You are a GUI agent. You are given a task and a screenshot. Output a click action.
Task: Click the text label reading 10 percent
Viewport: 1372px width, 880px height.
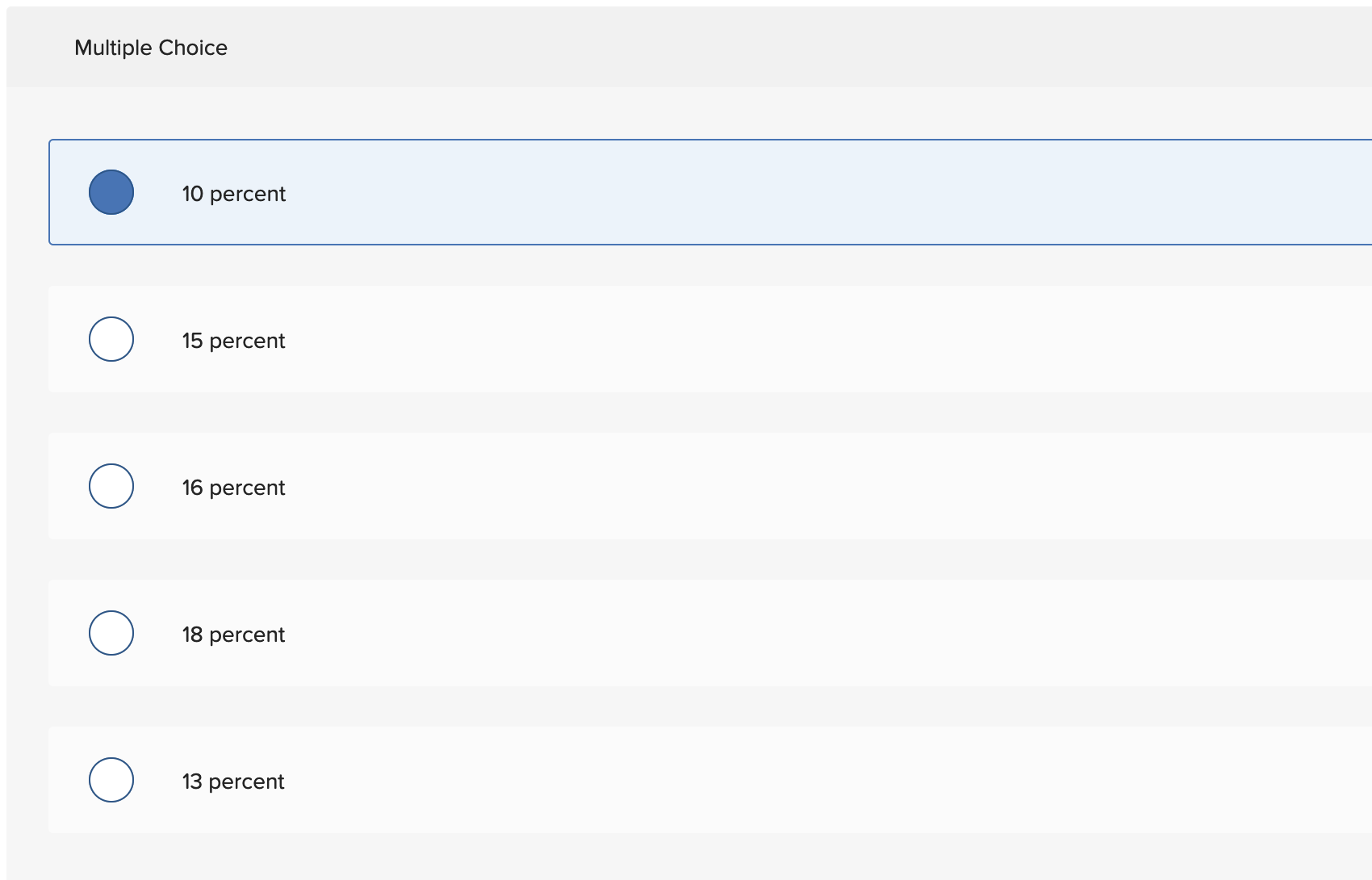[233, 194]
